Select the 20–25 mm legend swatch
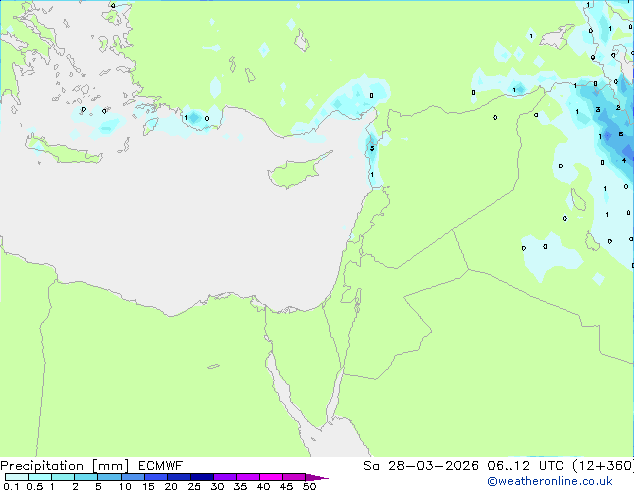634x490 pixels. click(x=178, y=477)
